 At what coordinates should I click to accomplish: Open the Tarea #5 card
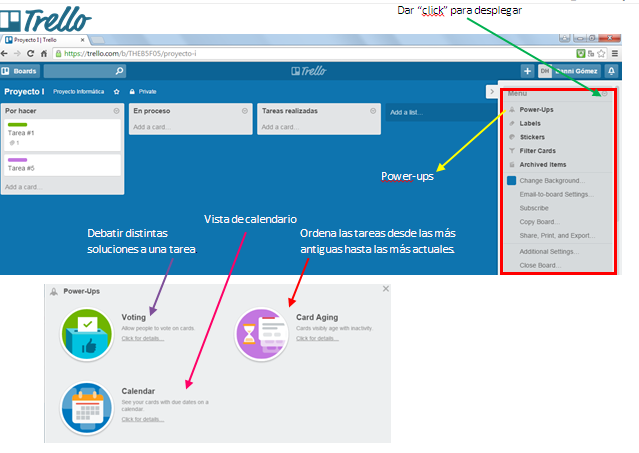click(62, 165)
